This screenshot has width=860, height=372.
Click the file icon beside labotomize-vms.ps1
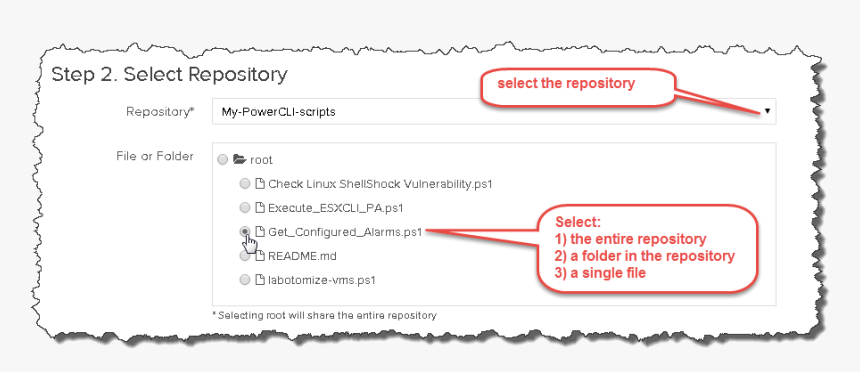[261, 280]
